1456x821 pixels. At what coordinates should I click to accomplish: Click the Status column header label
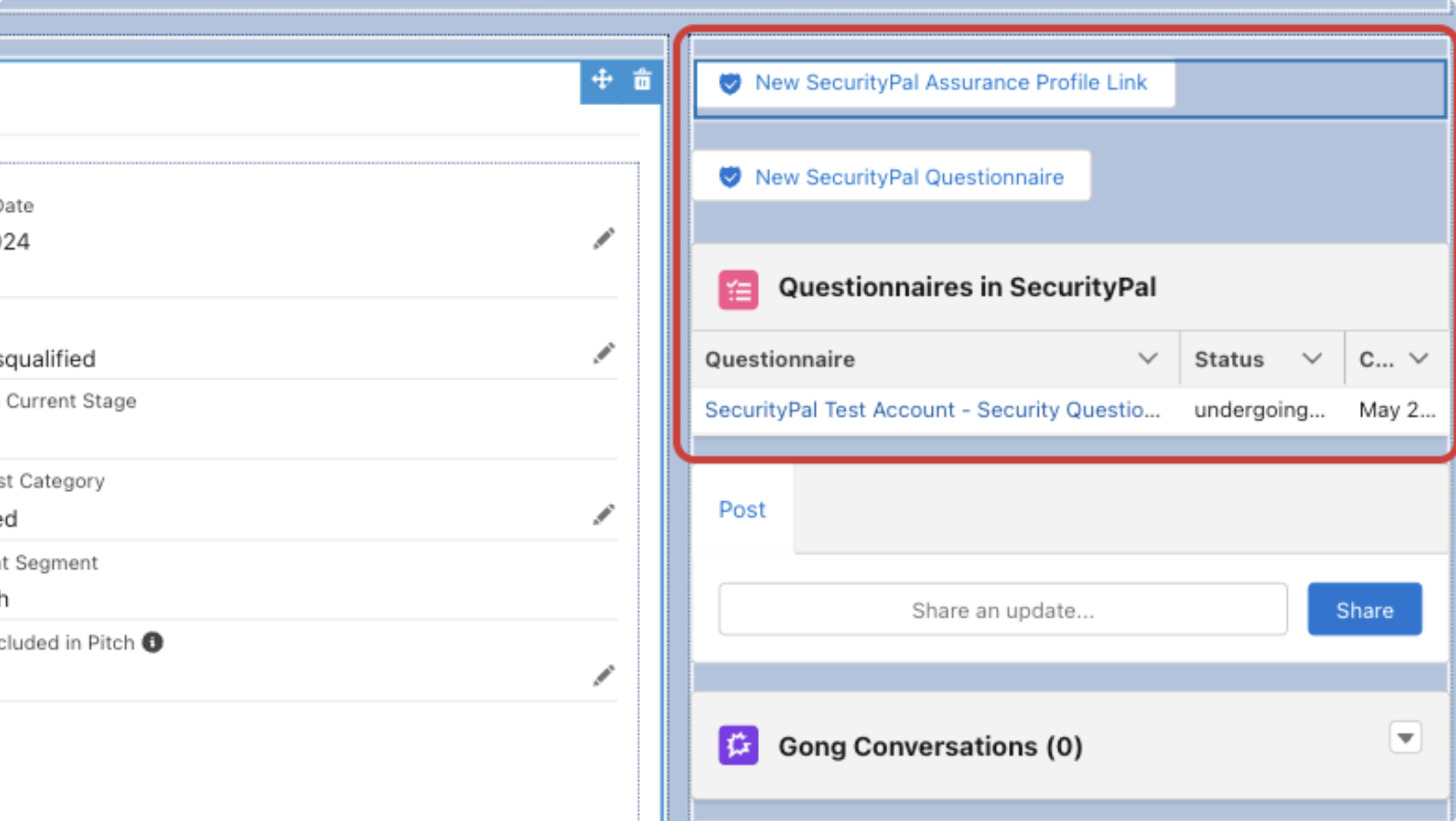(1229, 359)
